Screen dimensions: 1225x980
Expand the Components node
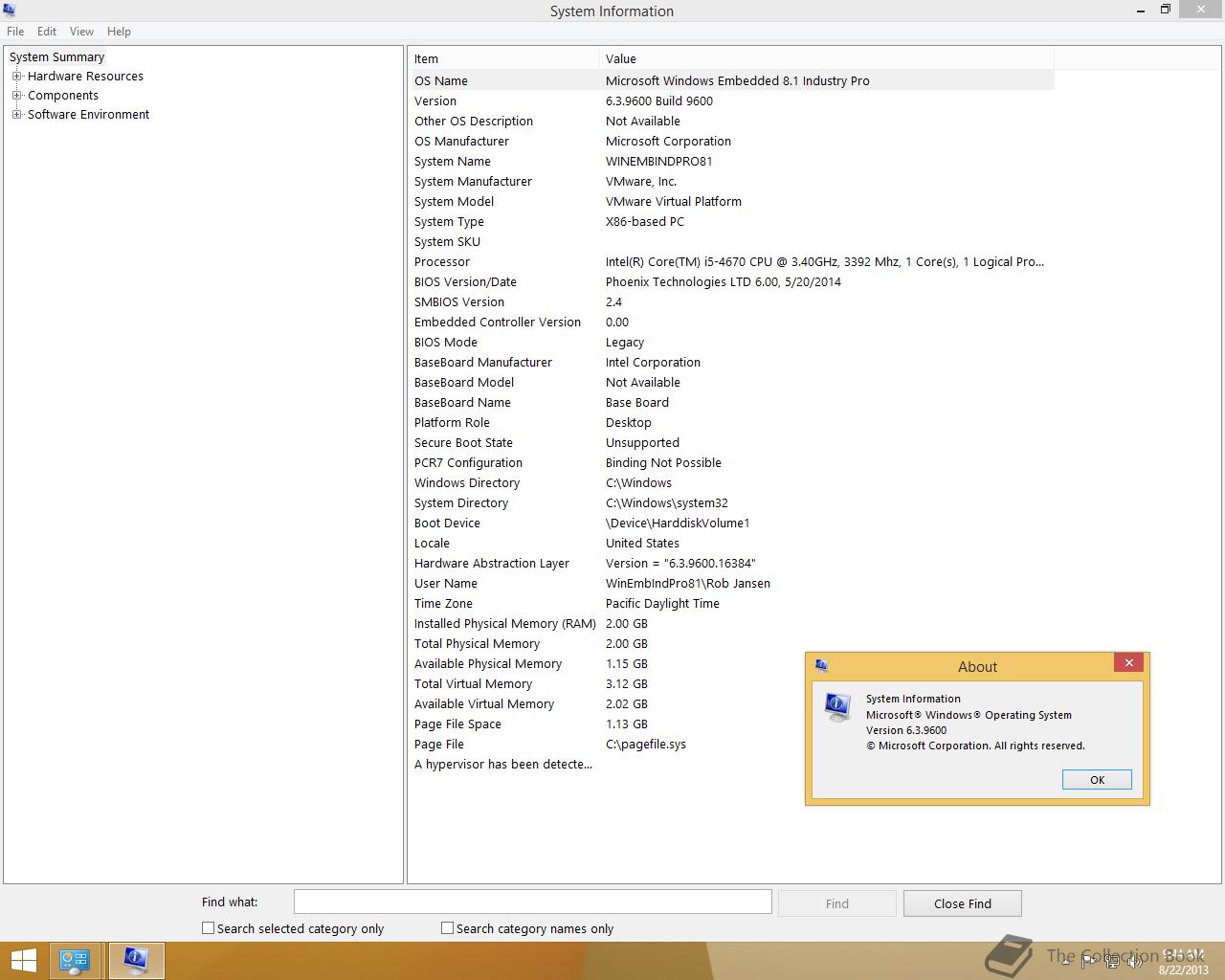pyautogui.click(x=16, y=96)
